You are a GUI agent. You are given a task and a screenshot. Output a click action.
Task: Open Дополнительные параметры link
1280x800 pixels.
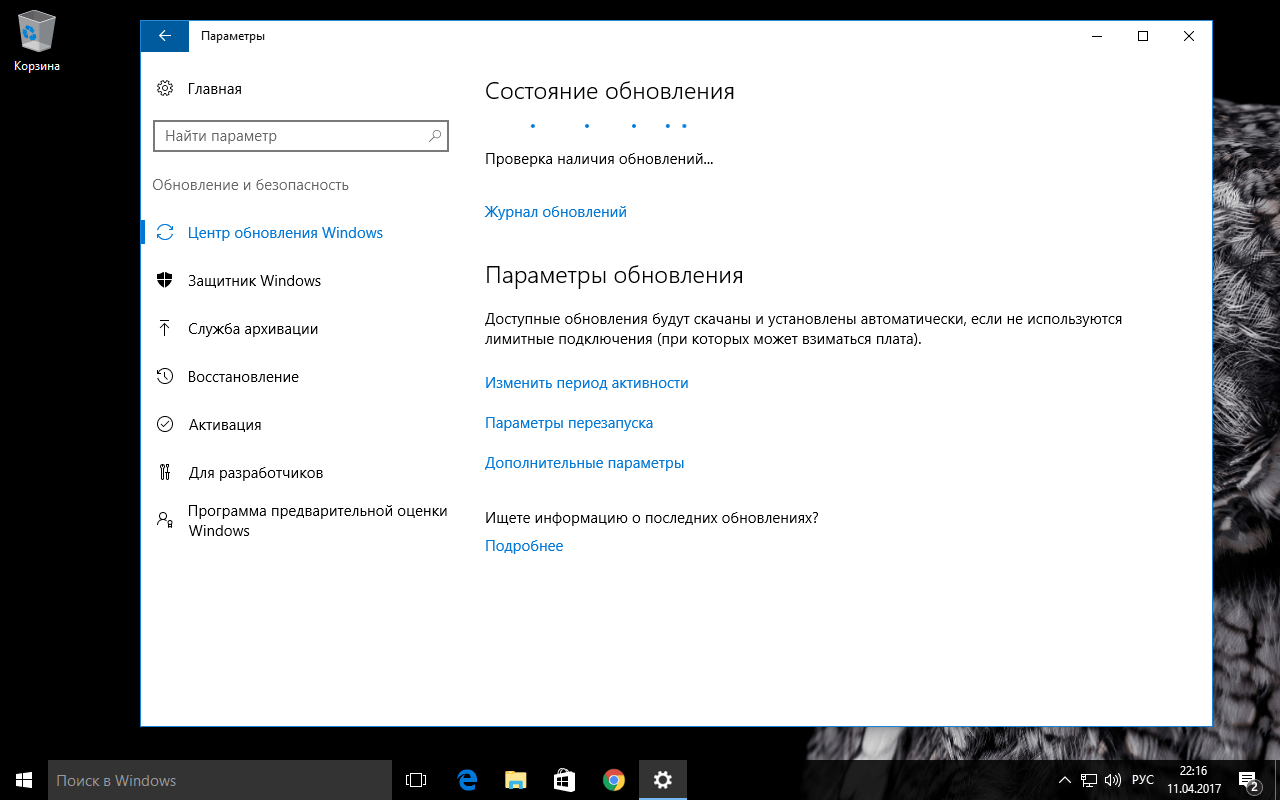click(x=584, y=463)
